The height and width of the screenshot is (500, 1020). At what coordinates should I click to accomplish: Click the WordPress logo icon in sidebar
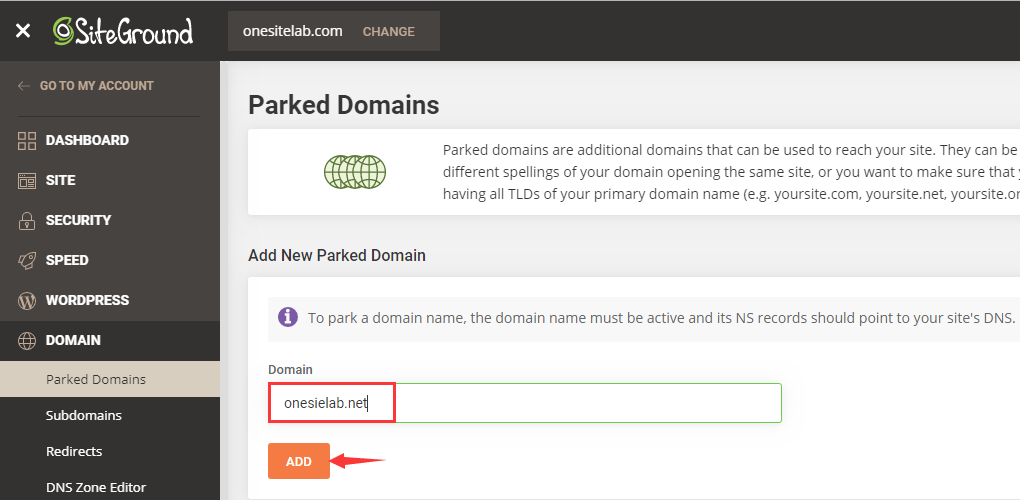point(27,300)
